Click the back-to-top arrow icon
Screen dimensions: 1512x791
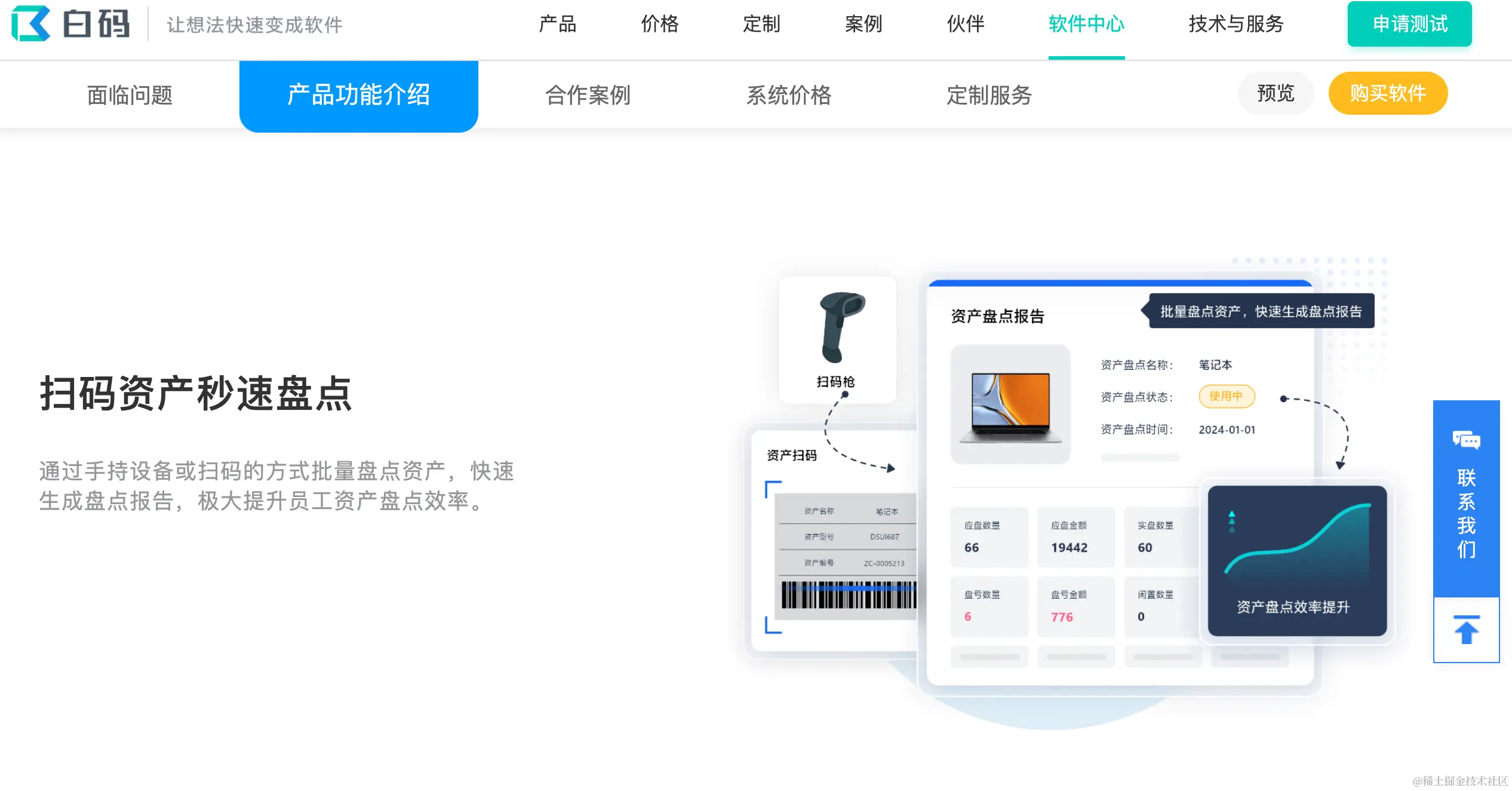[x=1466, y=630]
